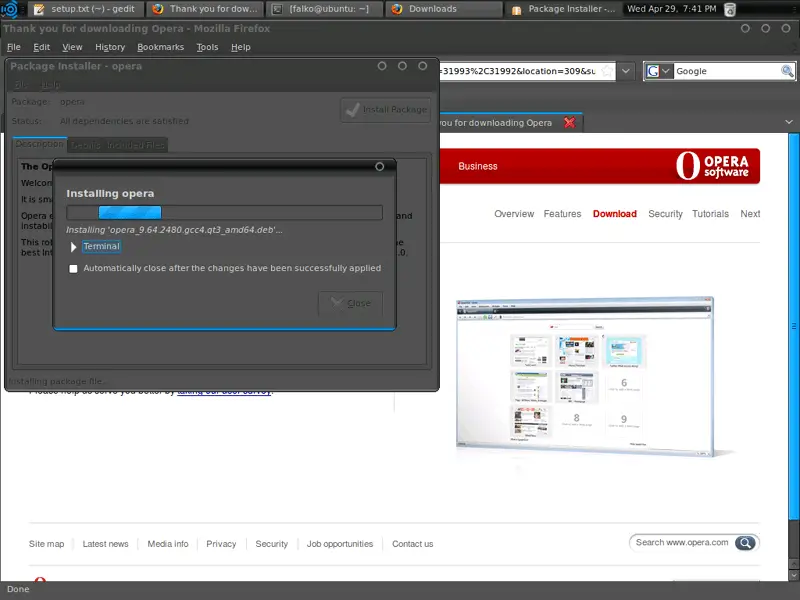Viewport: 800px width, 600px height.
Task: Click the Google search field
Action: point(727,71)
